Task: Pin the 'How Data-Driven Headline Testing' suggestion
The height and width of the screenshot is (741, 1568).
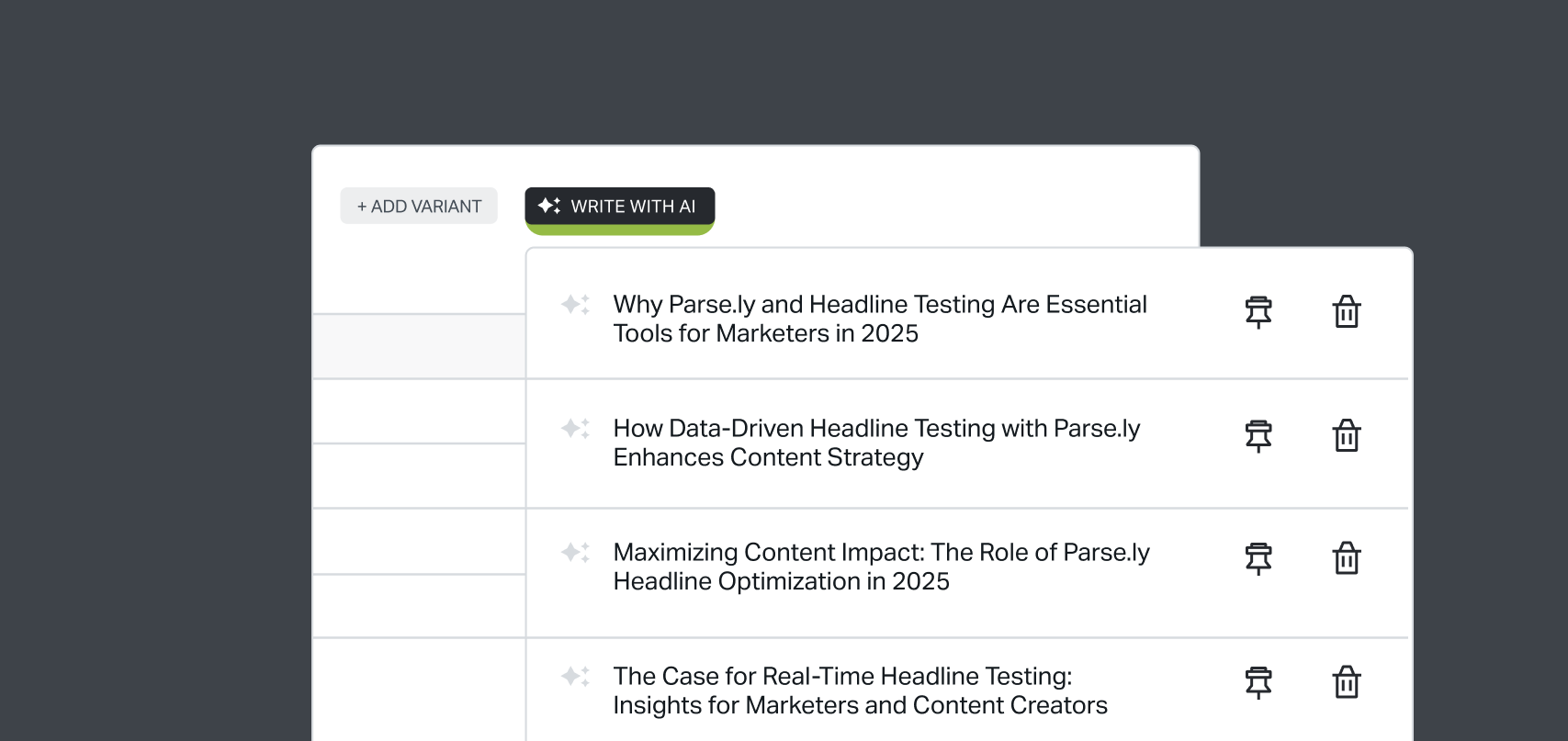Action: point(1258,436)
